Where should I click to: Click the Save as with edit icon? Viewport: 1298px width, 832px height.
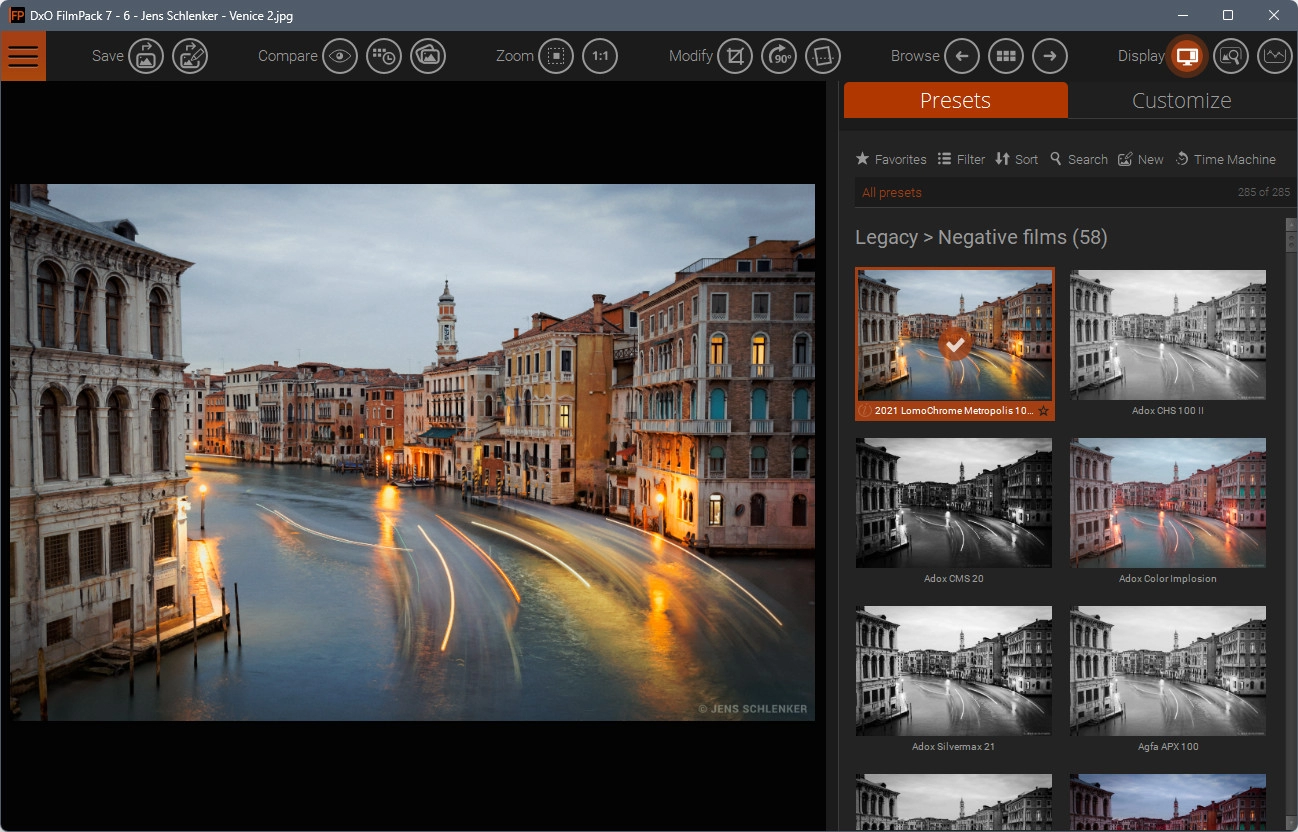190,56
